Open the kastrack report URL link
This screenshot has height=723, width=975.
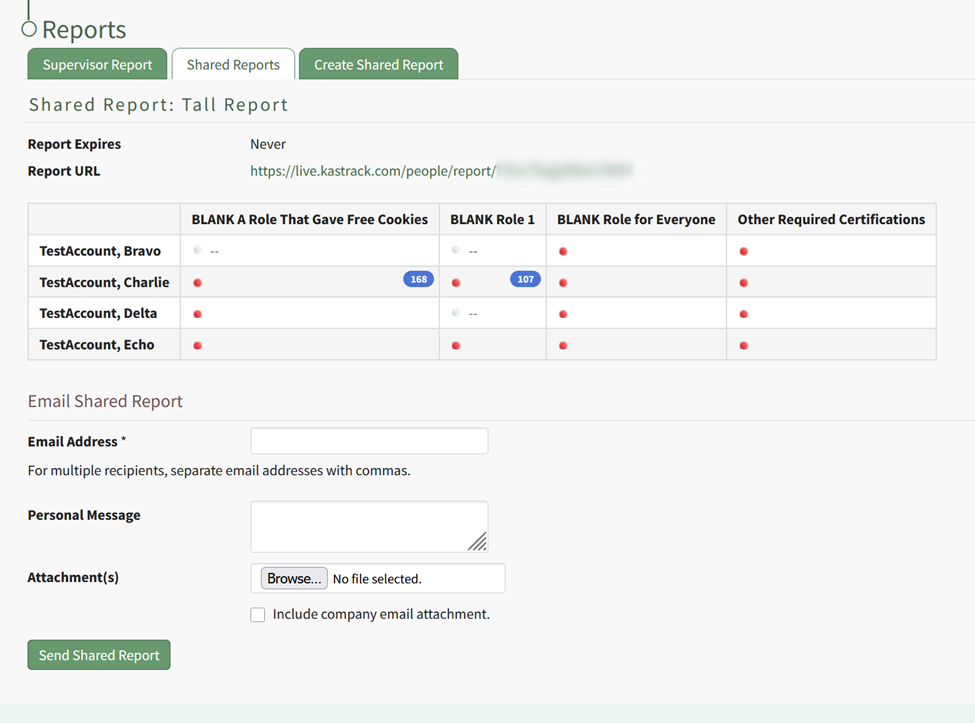[x=440, y=171]
